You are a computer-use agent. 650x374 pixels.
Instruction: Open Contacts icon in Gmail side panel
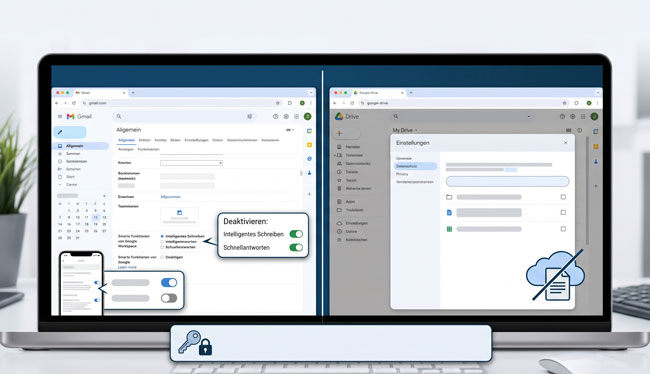coord(309,172)
